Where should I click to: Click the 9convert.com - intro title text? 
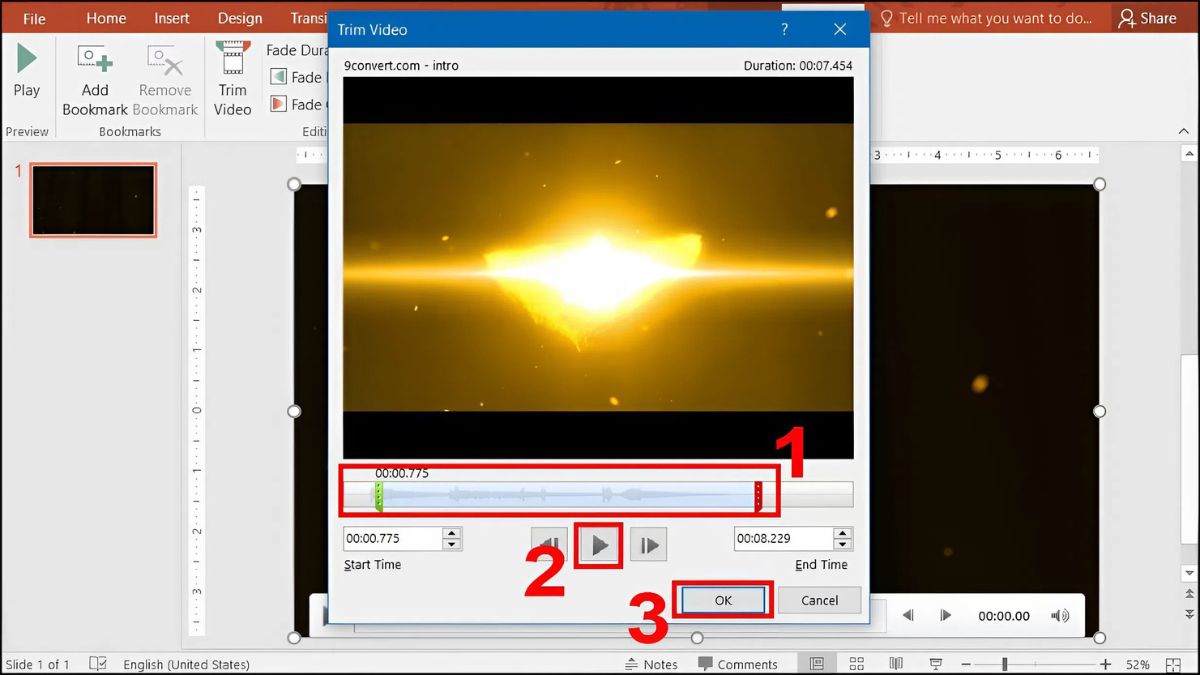[x=401, y=66]
